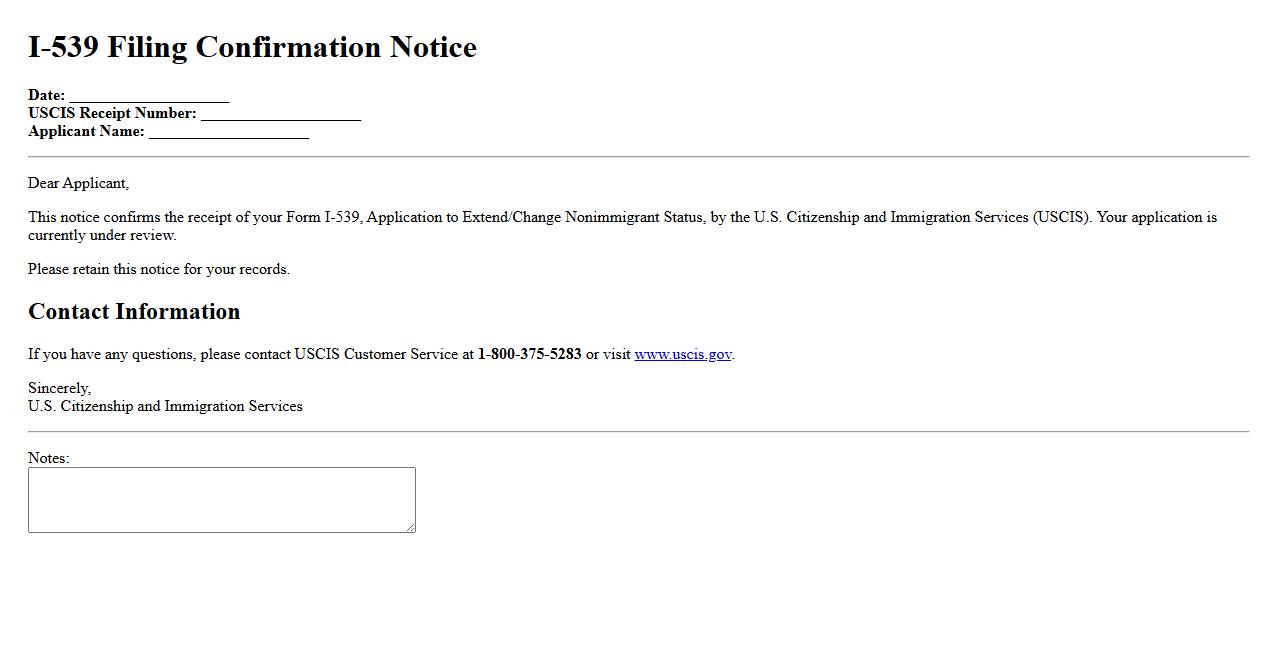Click the 1-800-375-5283 phone number
The height and width of the screenshot is (650, 1278).
coord(529,354)
